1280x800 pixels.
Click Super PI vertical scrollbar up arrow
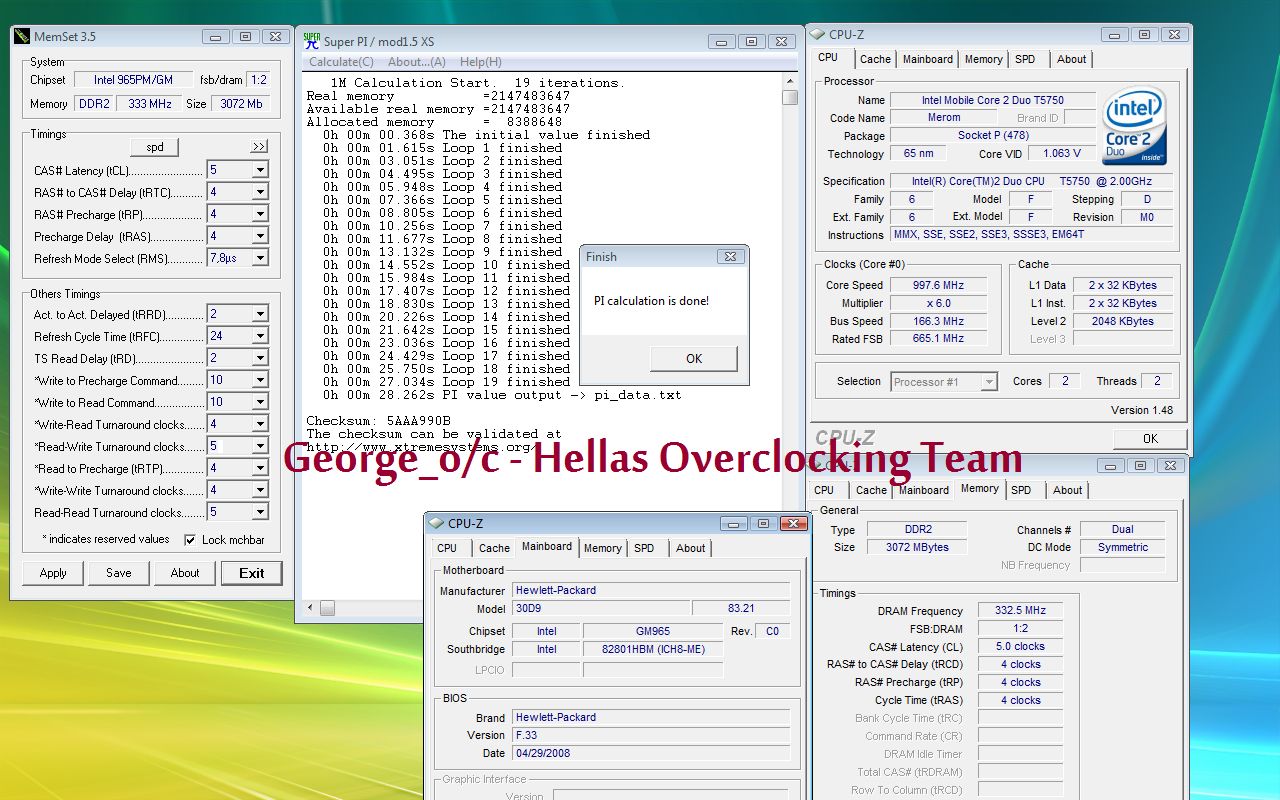pyautogui.click(x=789, y=82)
